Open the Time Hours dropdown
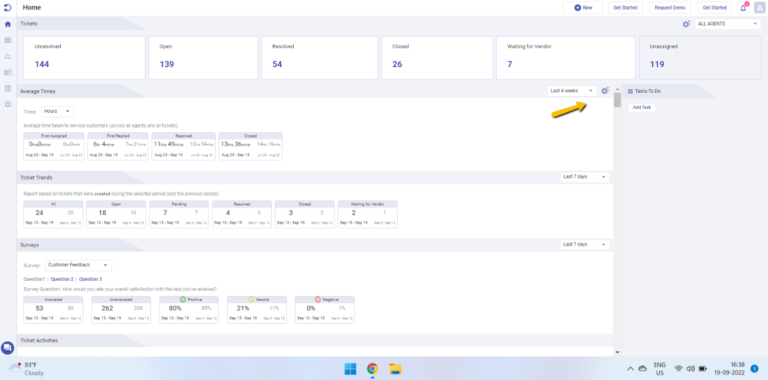Screen dimensions: 768x380 [58, 111]
